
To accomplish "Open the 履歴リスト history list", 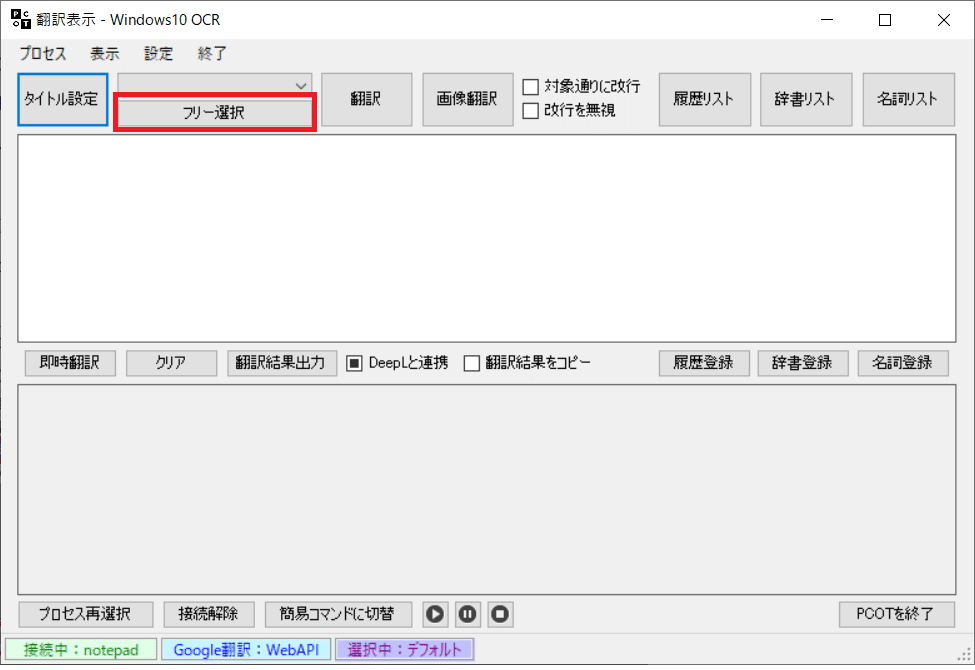I will pos(704,99).
